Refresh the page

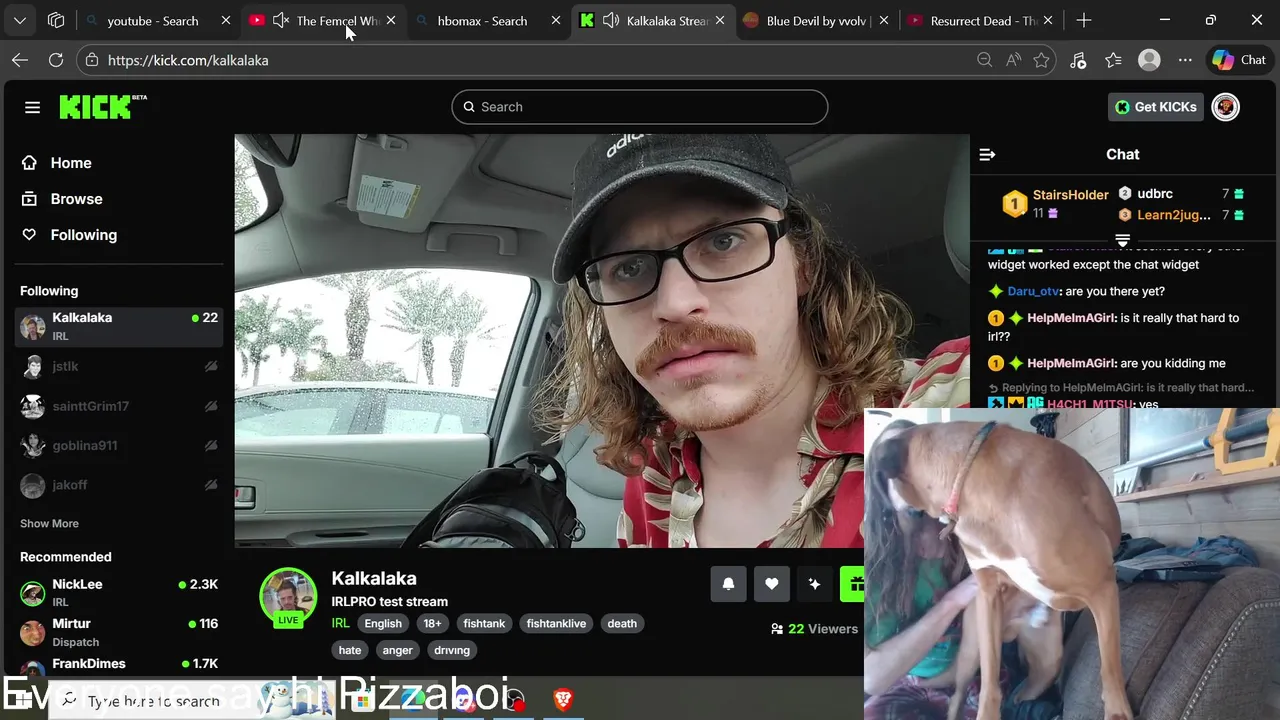56,60
